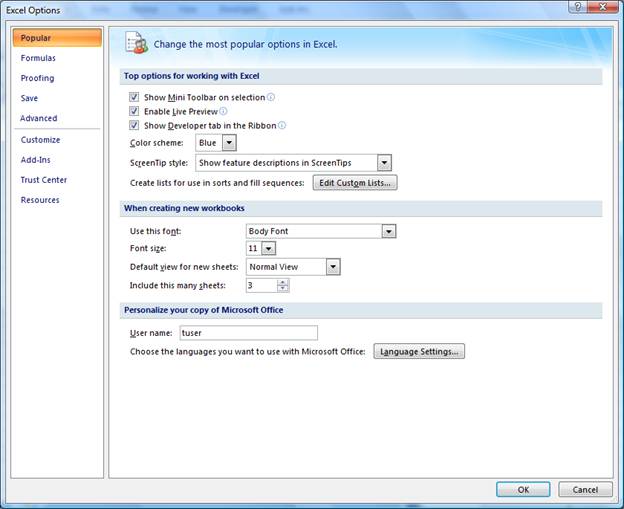
Task: Click the 'User name:' label
Action: click(x=151, y=333)
